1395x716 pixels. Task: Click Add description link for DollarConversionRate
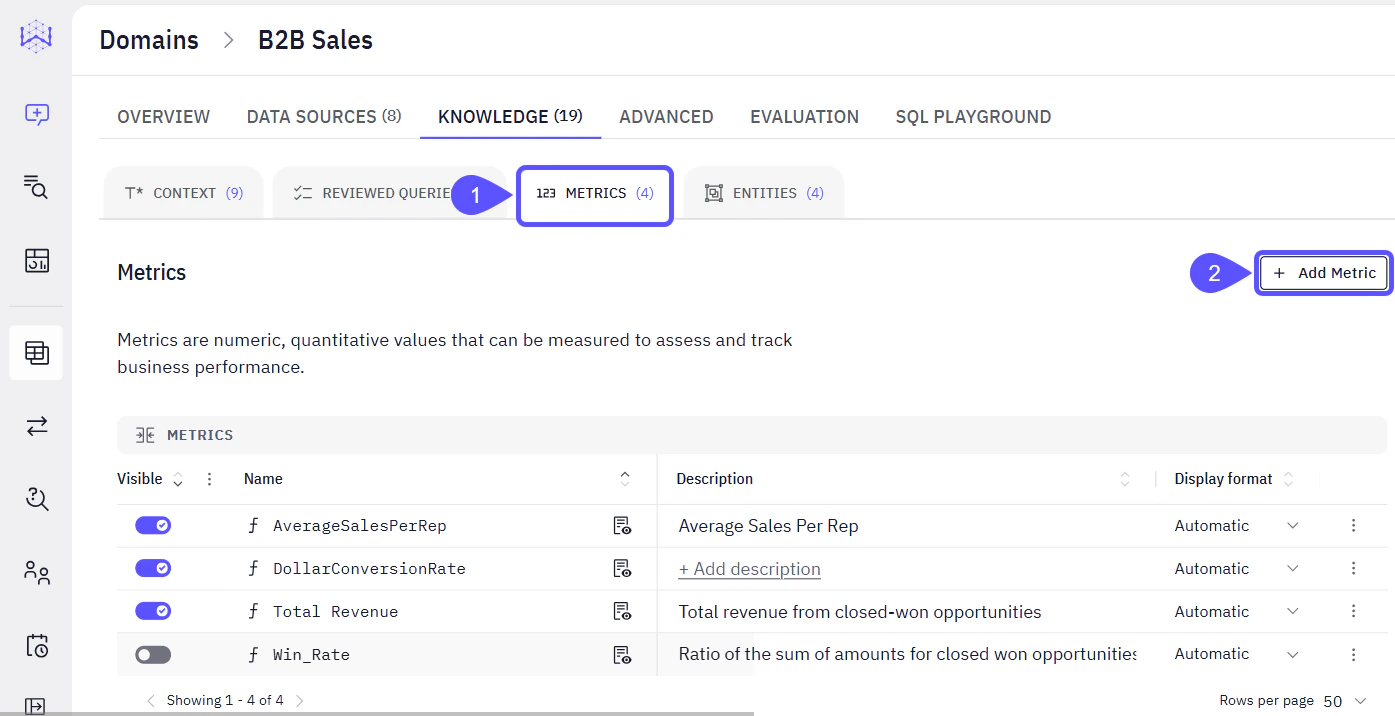(749, 568)
